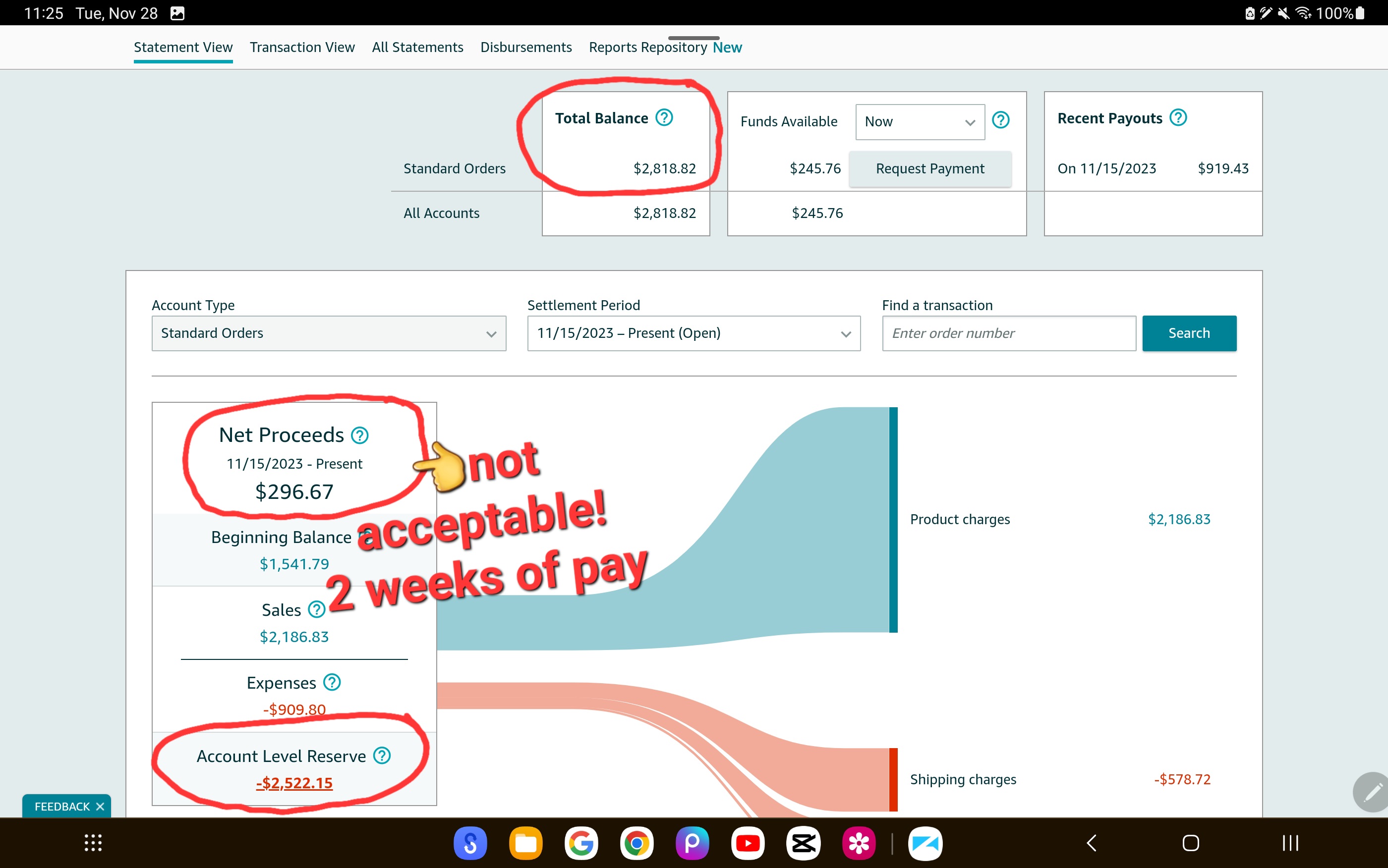Image resolution: width=1388 pixels, height=868 pixels.
Task: Launch the blue S app in taskbar
Action: click(470, 843)
